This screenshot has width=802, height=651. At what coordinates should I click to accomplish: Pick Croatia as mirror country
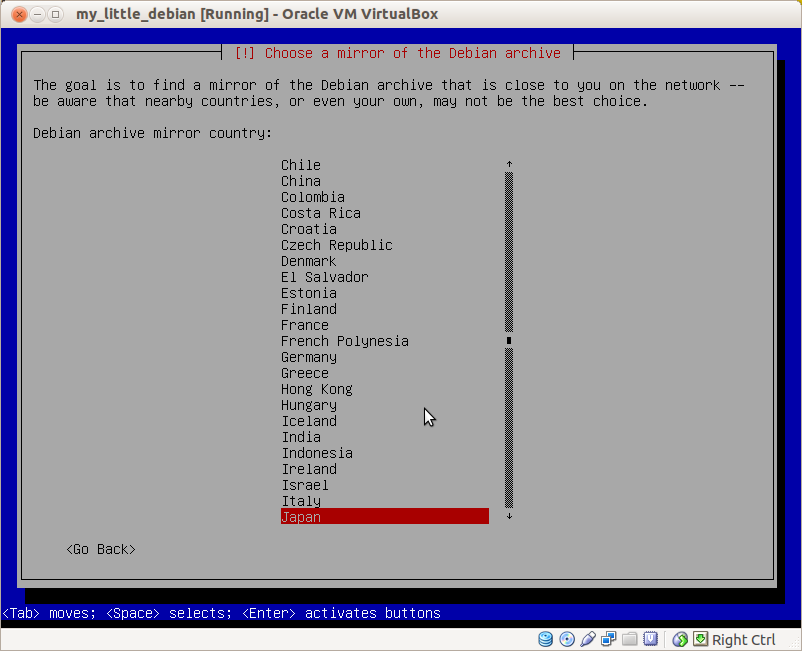[309, 229]
